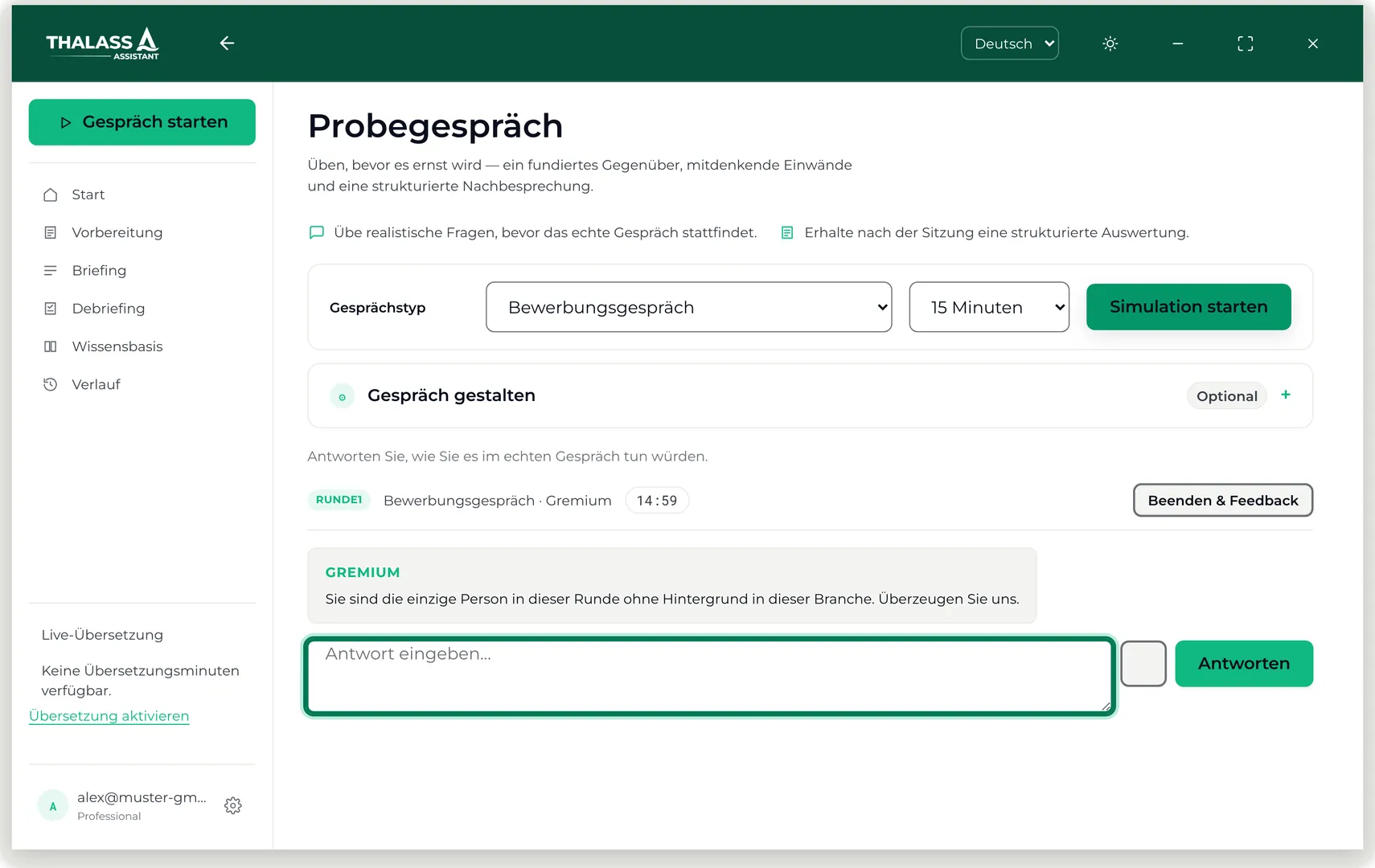Click the speech bubble icon before Übe realistische Fragen
Image resolution: width=1375 pixels, height=868 pixels.
tap(317, 232)
